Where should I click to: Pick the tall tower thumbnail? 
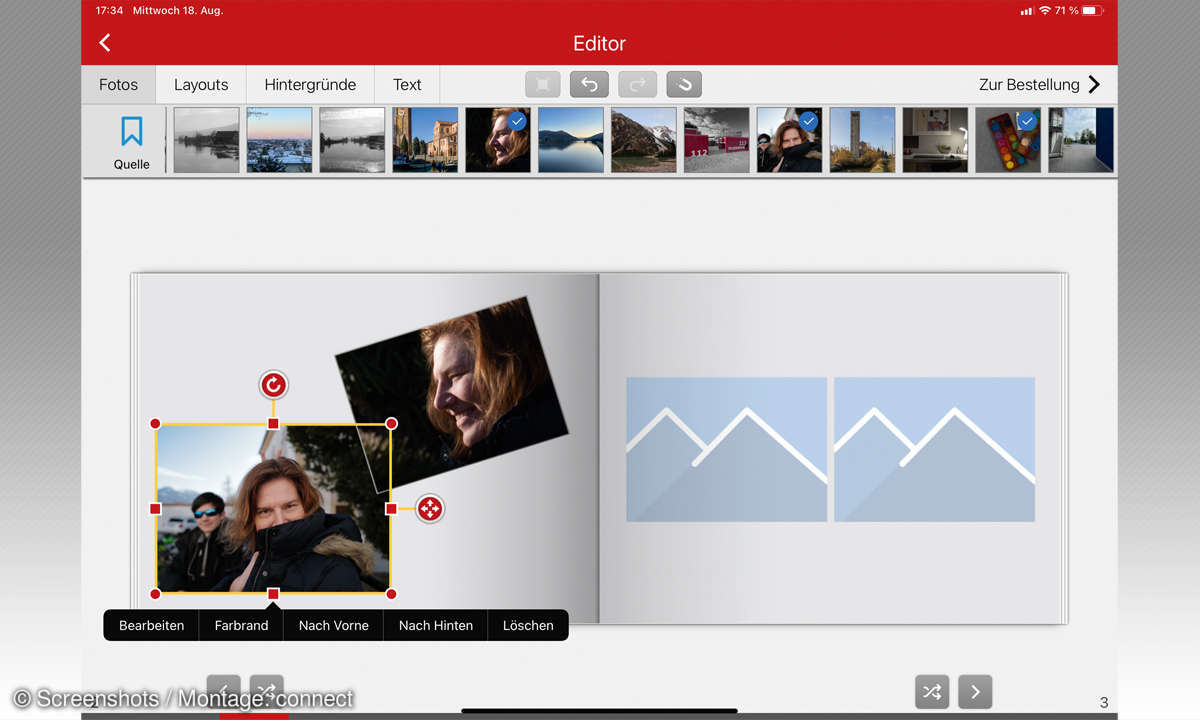coord(862,140)
